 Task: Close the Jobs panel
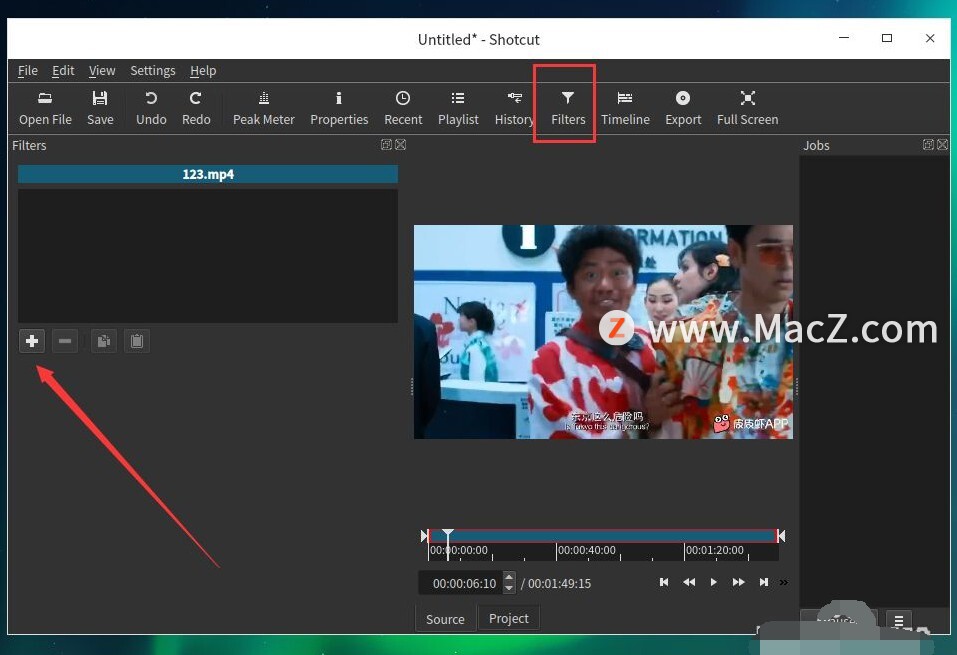[942, 145]
